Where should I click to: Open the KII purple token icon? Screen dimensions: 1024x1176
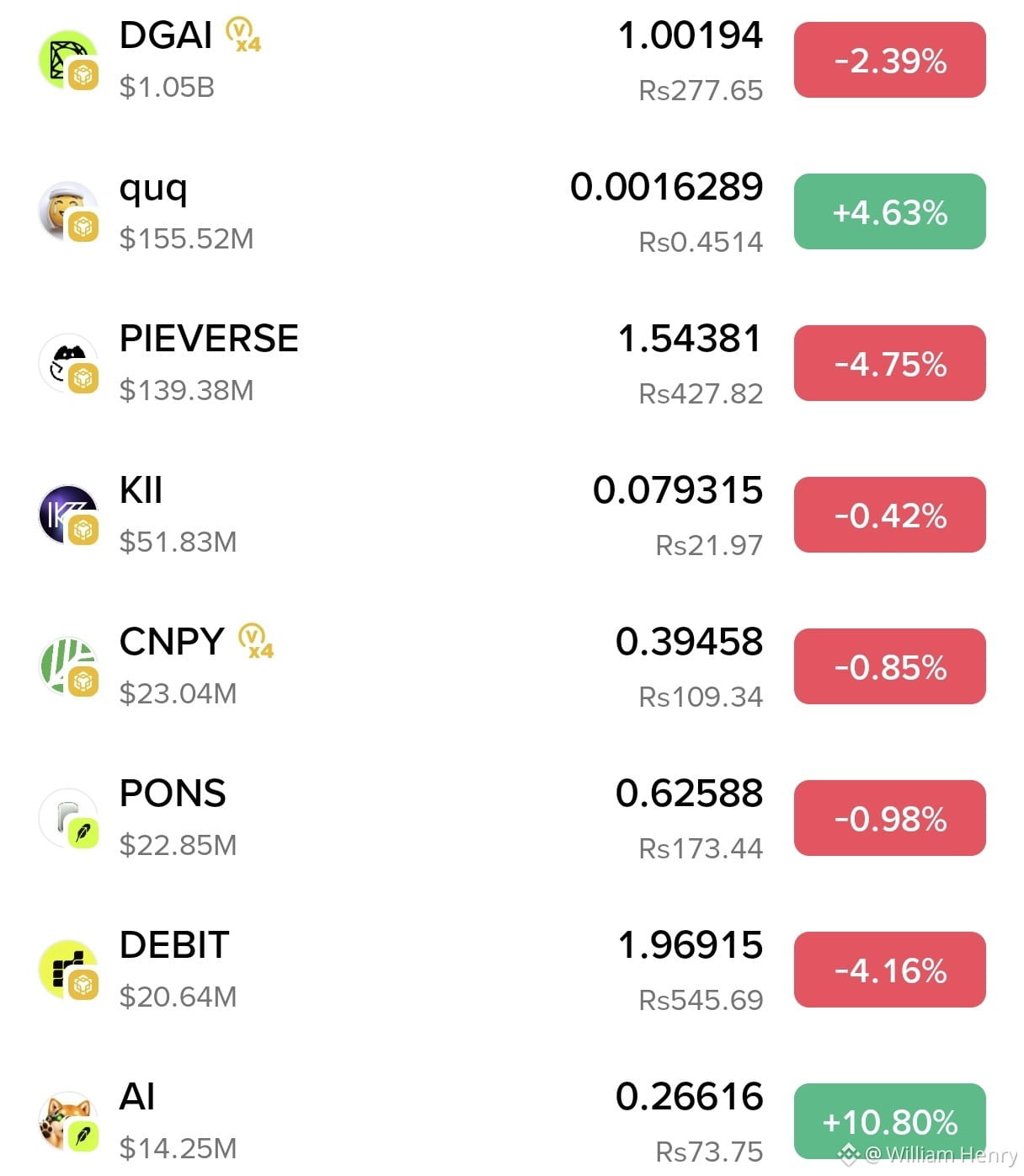[x=68, y=515]
